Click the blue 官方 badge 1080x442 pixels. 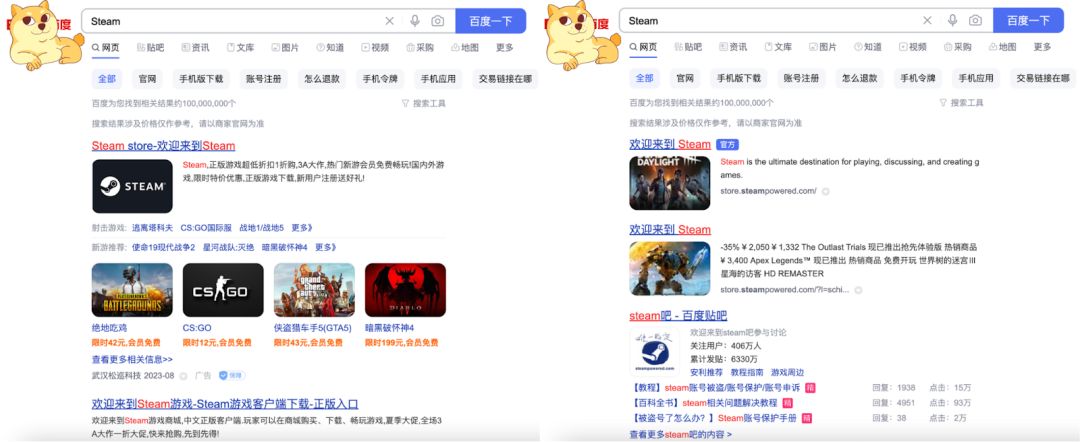(x=727, y=145)
